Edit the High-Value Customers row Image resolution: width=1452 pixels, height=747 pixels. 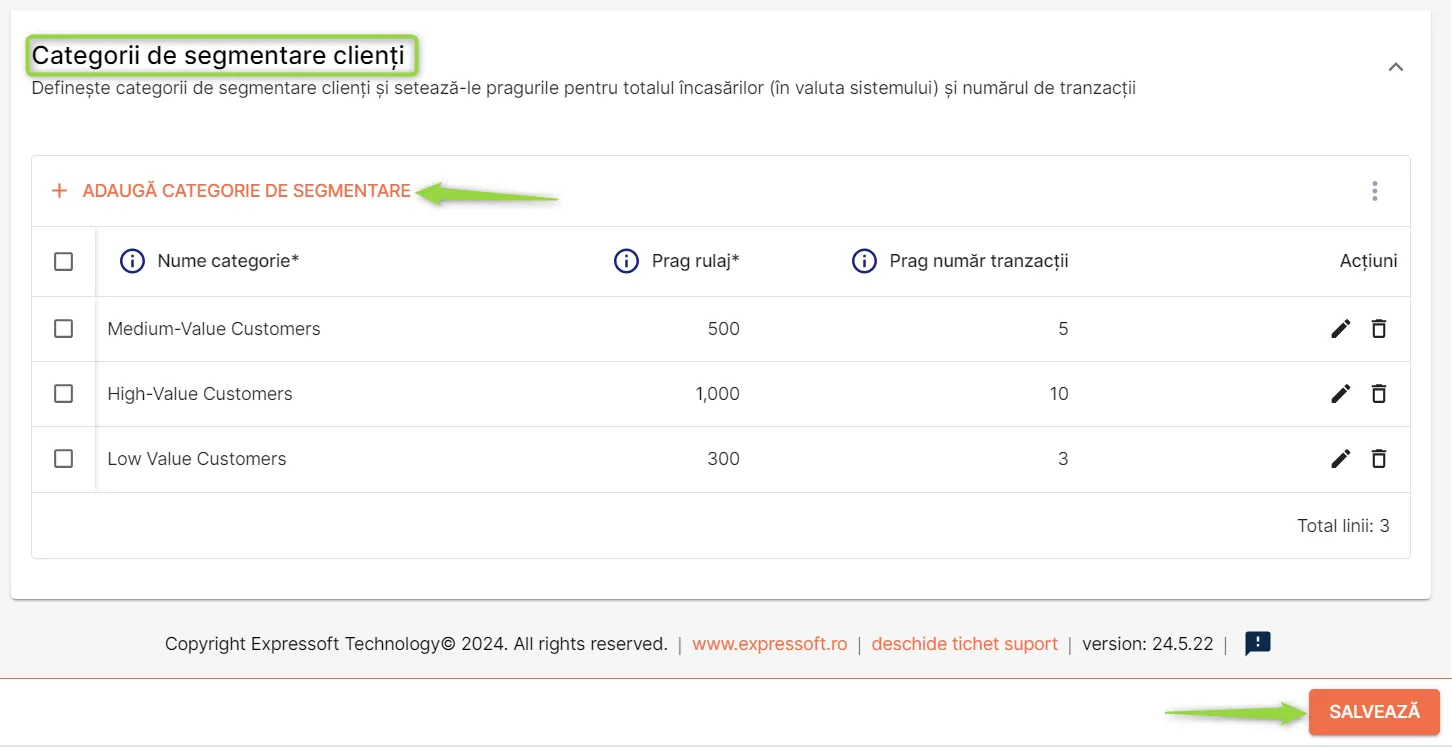click(1341, 393)
